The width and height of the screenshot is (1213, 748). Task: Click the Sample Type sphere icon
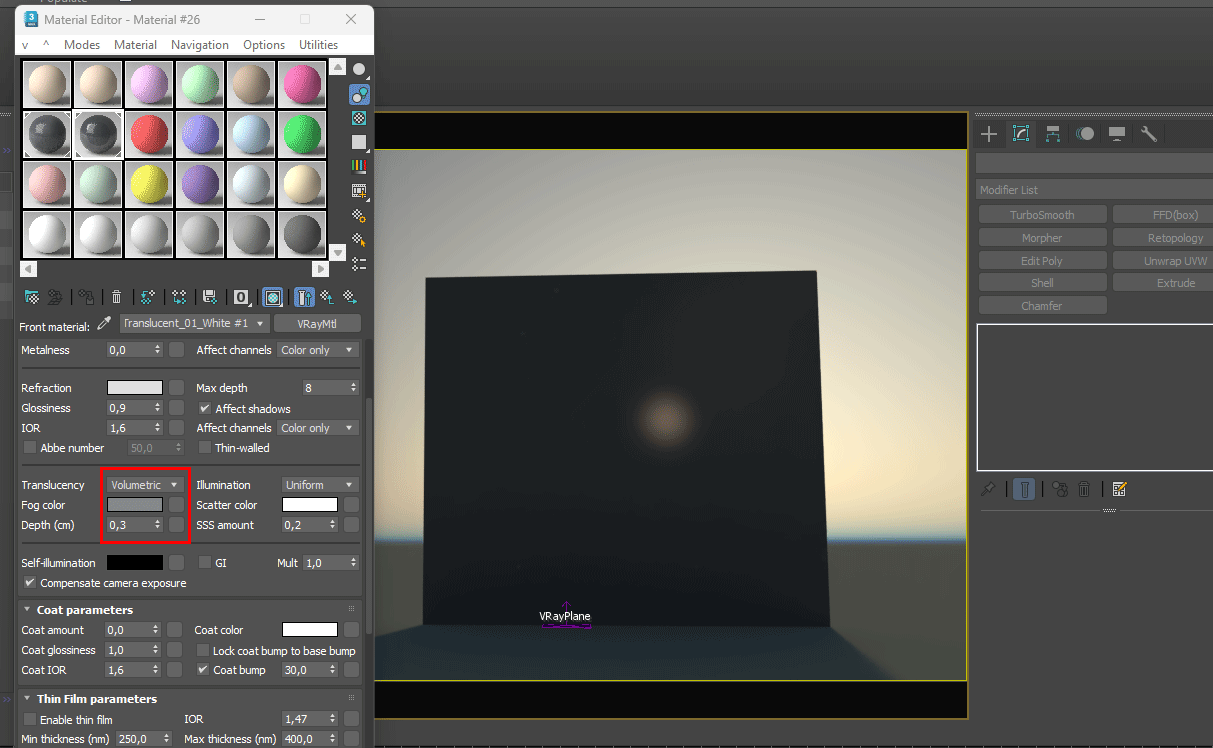359,70
